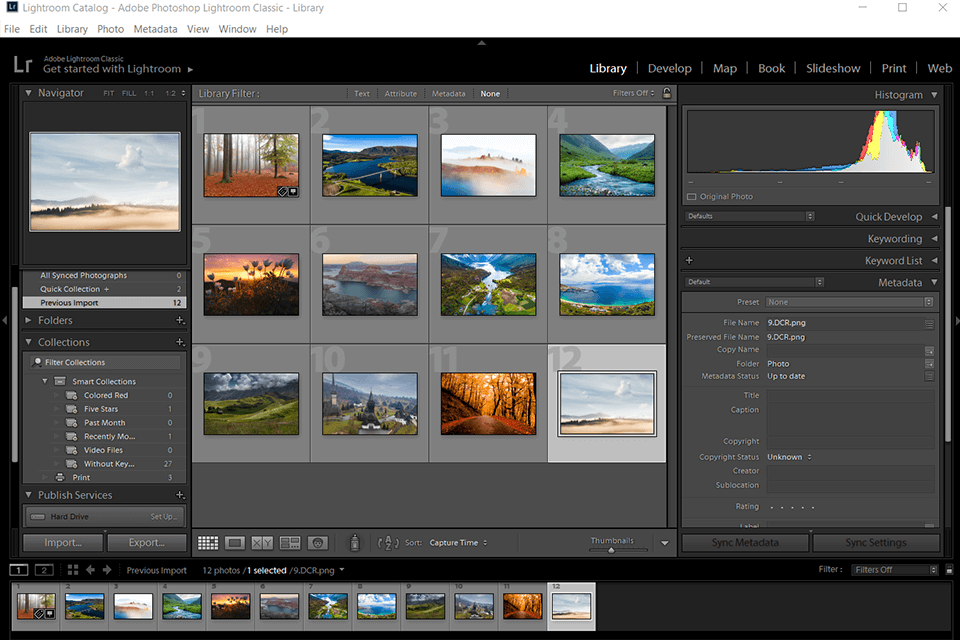The width and height of the screenshot is (960, 640).
Task: Collapse Smart Collections tree group
Action: [x=45, y=381]
